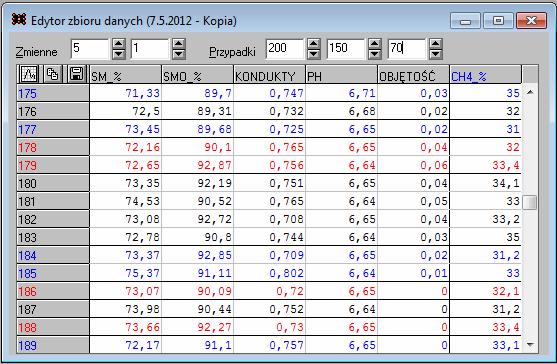Select row header 187
Screen dimensions: 557x364
(x=53, y=309)
